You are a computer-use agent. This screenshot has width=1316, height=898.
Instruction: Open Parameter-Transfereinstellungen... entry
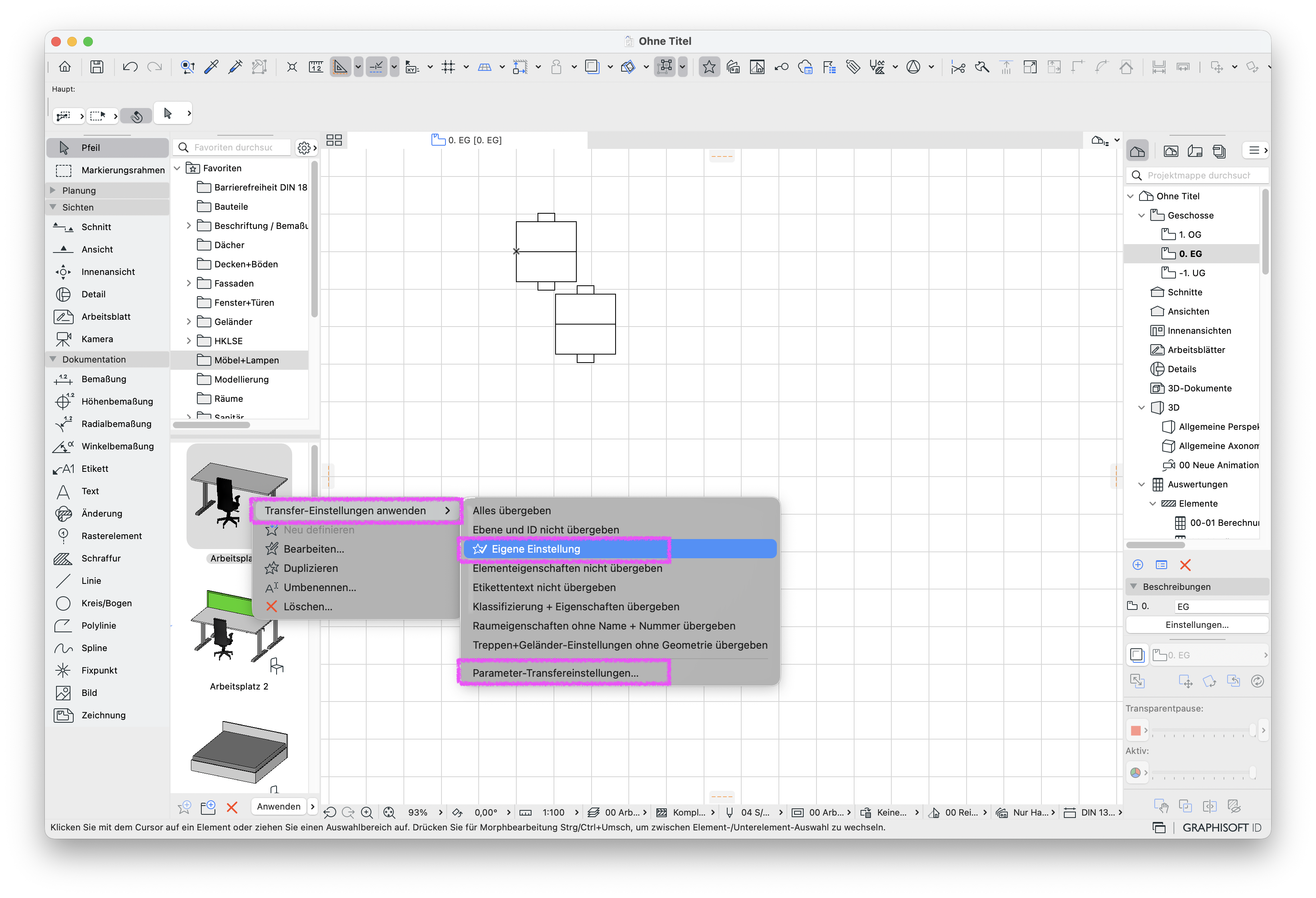click(x=620, y=673)
